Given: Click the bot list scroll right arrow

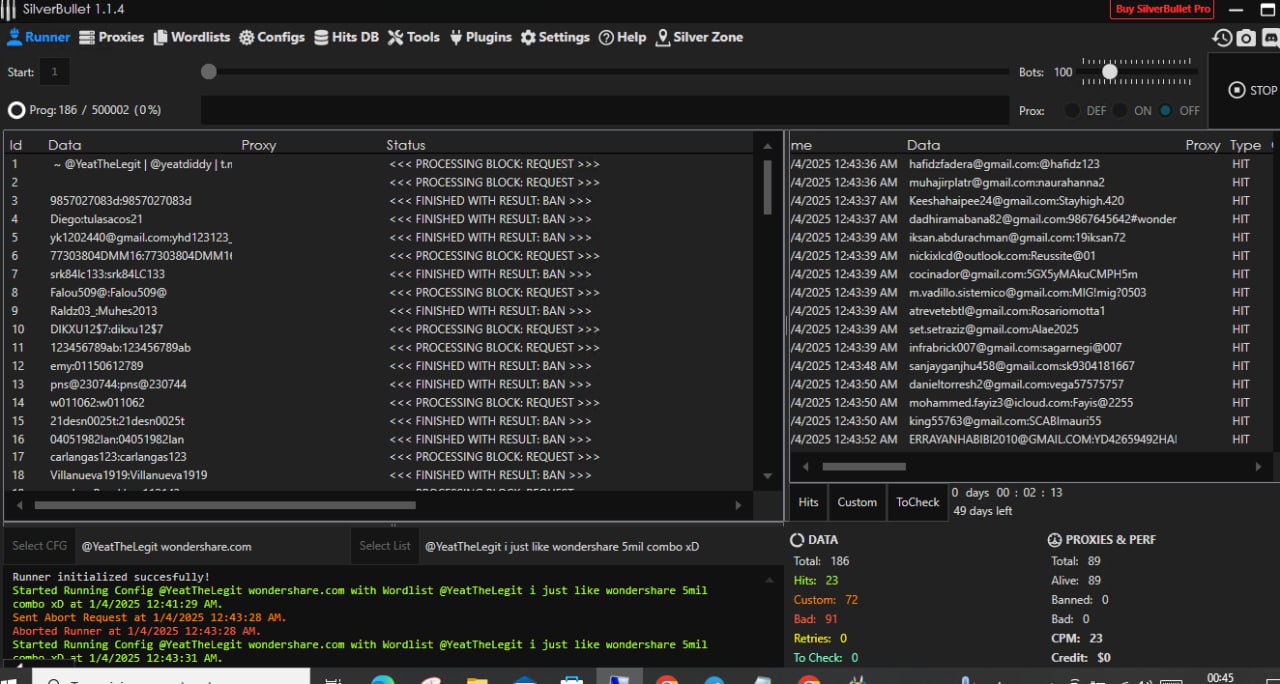Looking at the screenshot, I should pos(739,506).
